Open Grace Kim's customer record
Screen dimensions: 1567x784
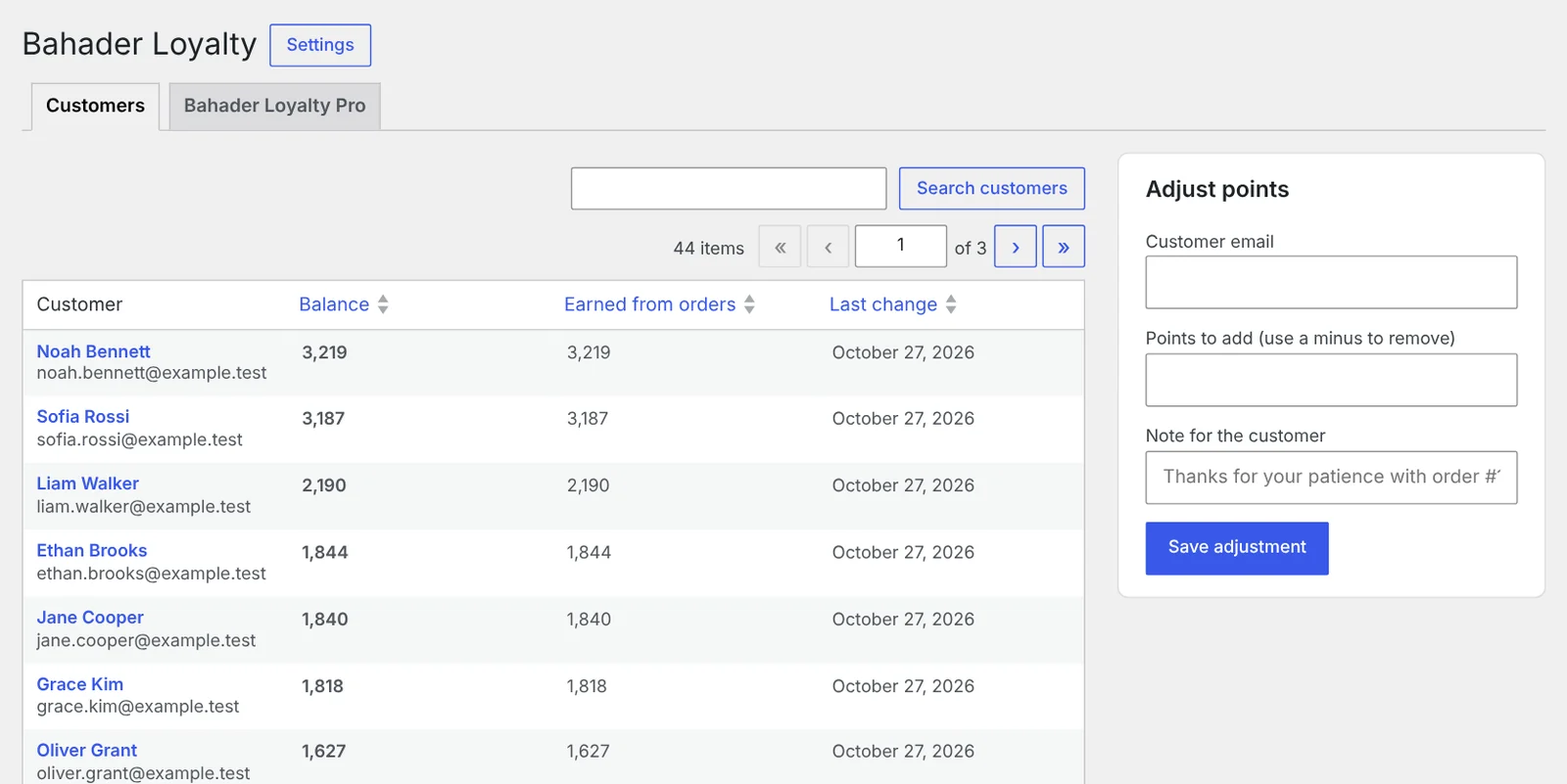click(80, 684)
